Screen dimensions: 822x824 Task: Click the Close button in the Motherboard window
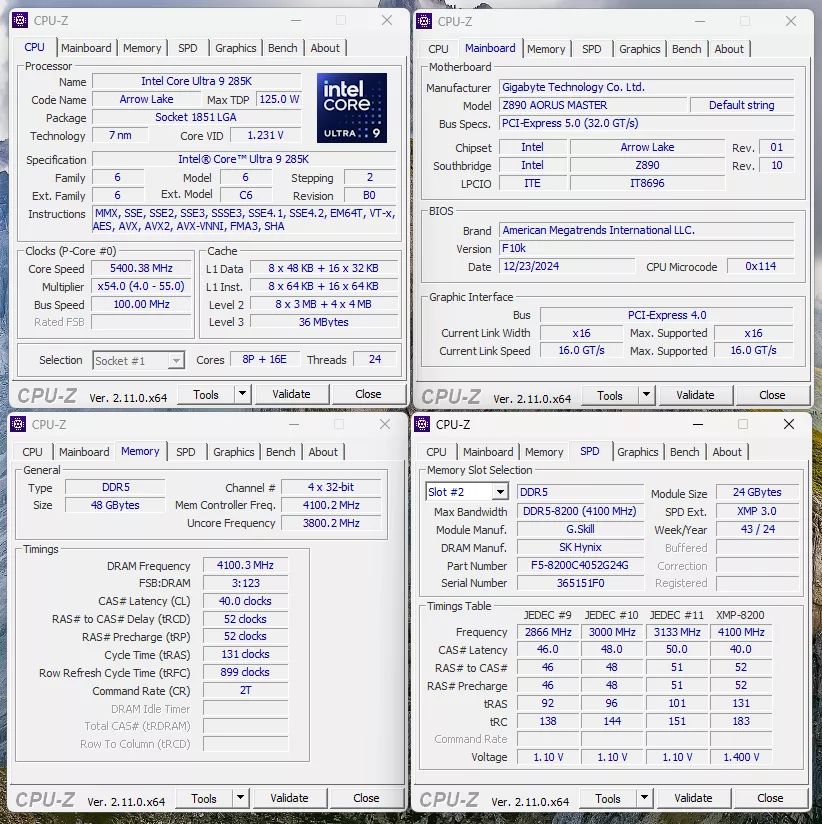[772, 395]
